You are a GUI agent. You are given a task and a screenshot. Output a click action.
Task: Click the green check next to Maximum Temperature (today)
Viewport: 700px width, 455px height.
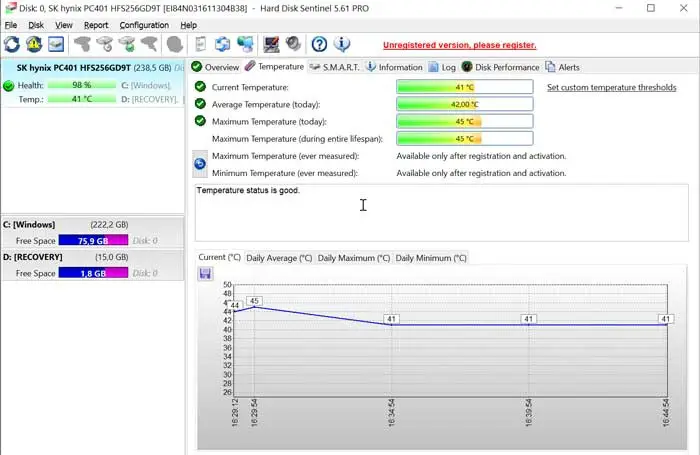pos(200,121)
